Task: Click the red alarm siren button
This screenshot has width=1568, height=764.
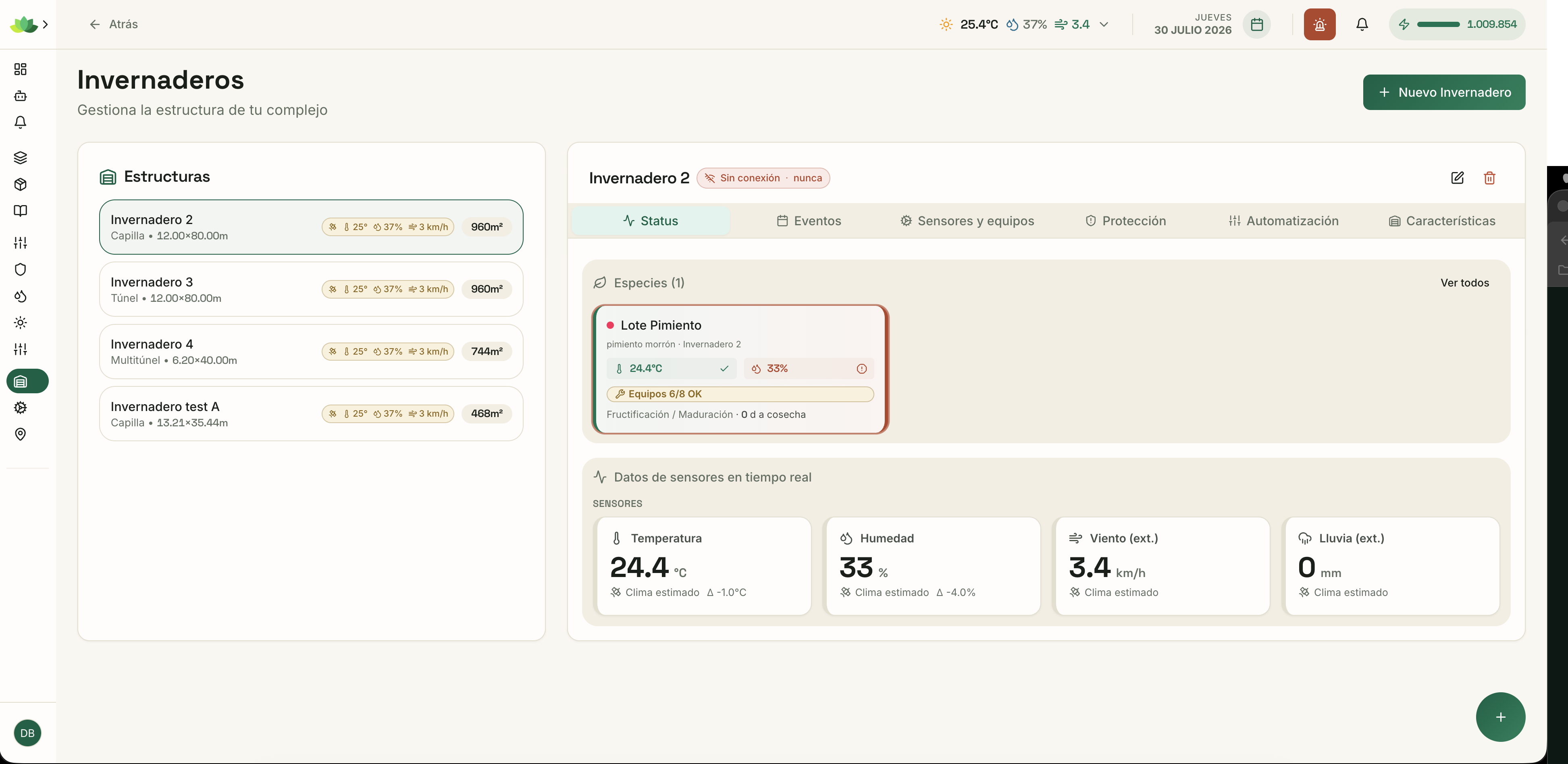Action: coord(1319,24)
